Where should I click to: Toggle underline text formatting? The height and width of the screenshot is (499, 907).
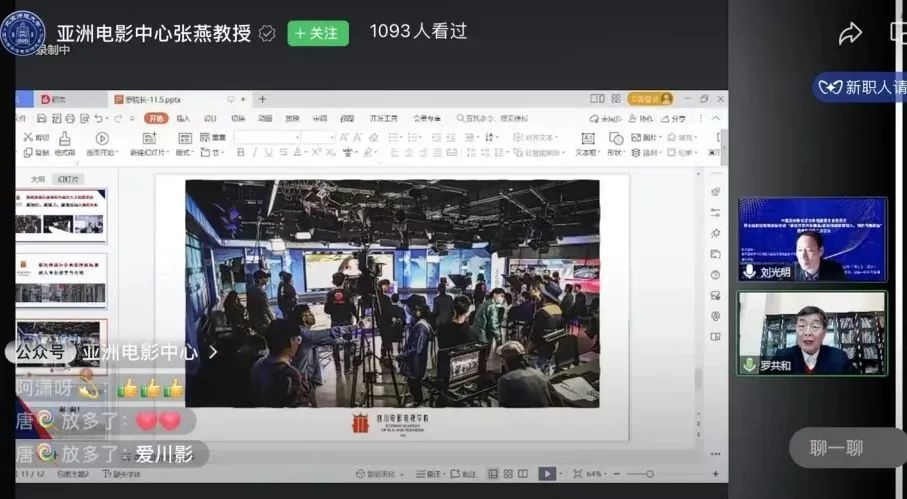pos(269,153)
